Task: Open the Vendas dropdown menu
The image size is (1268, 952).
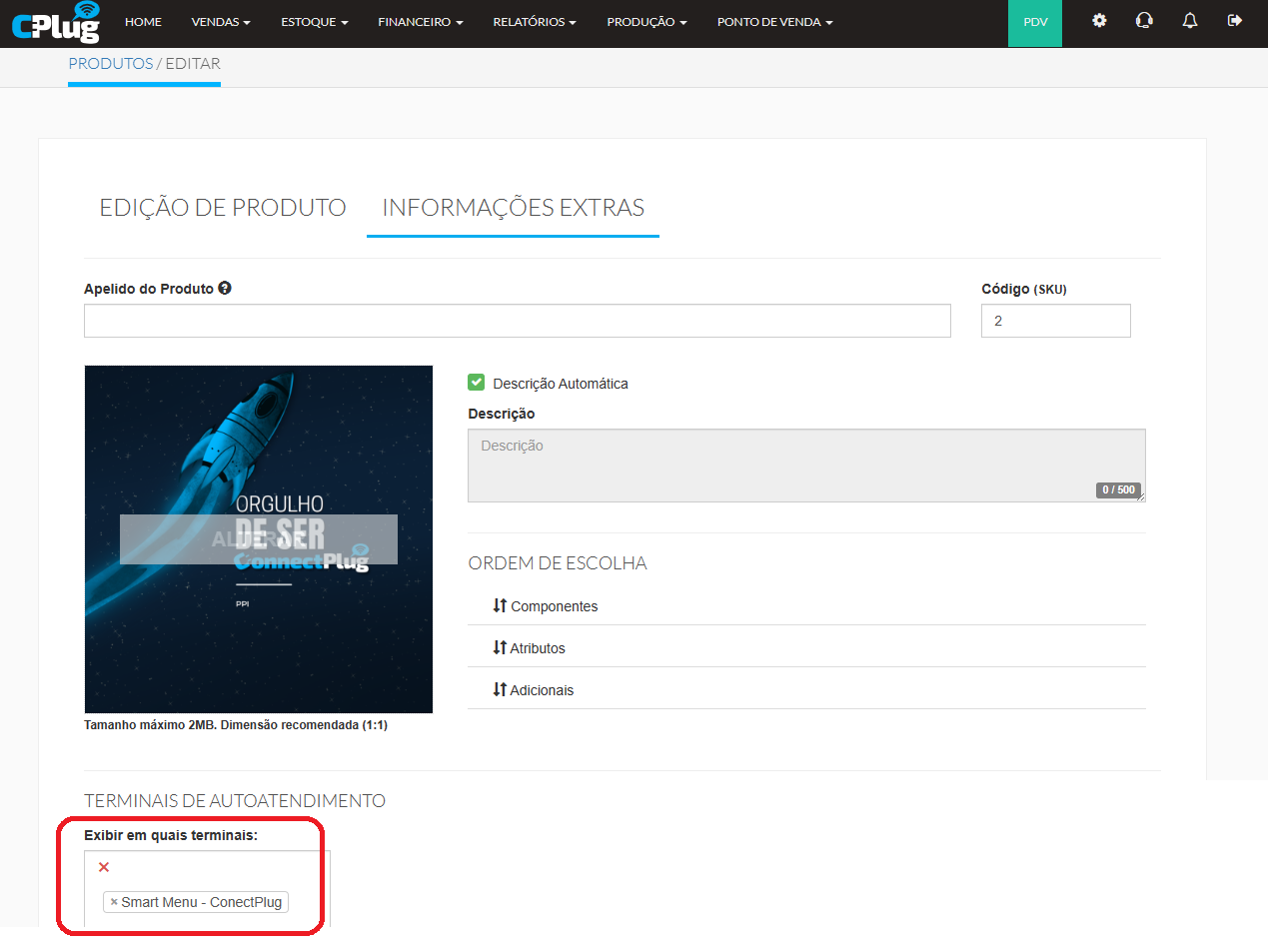Action: [221, 22]
